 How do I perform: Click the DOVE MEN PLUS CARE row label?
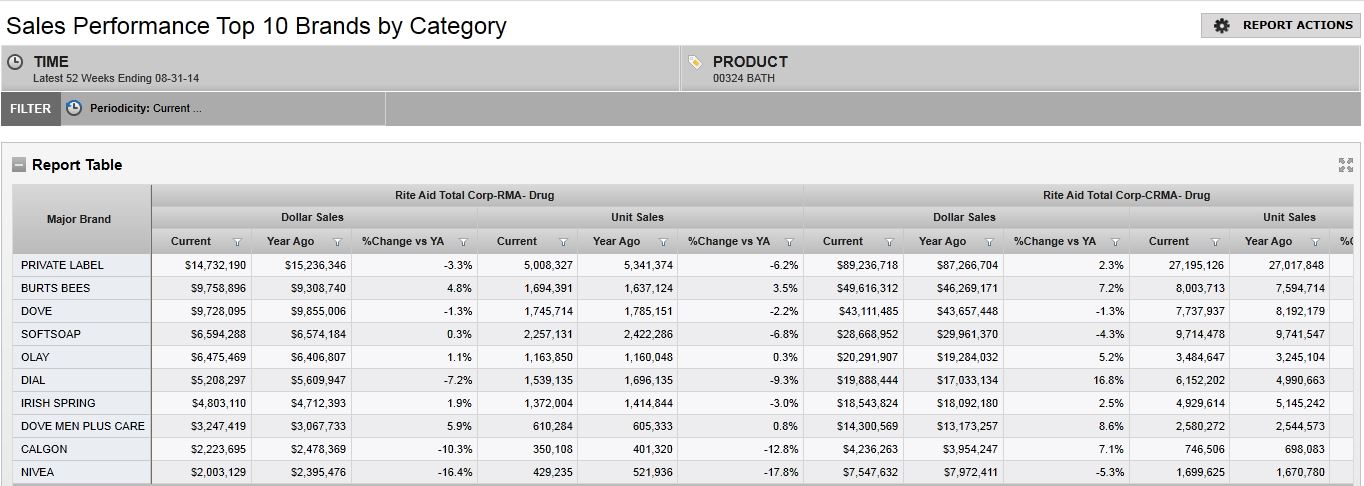coord(83,426)
